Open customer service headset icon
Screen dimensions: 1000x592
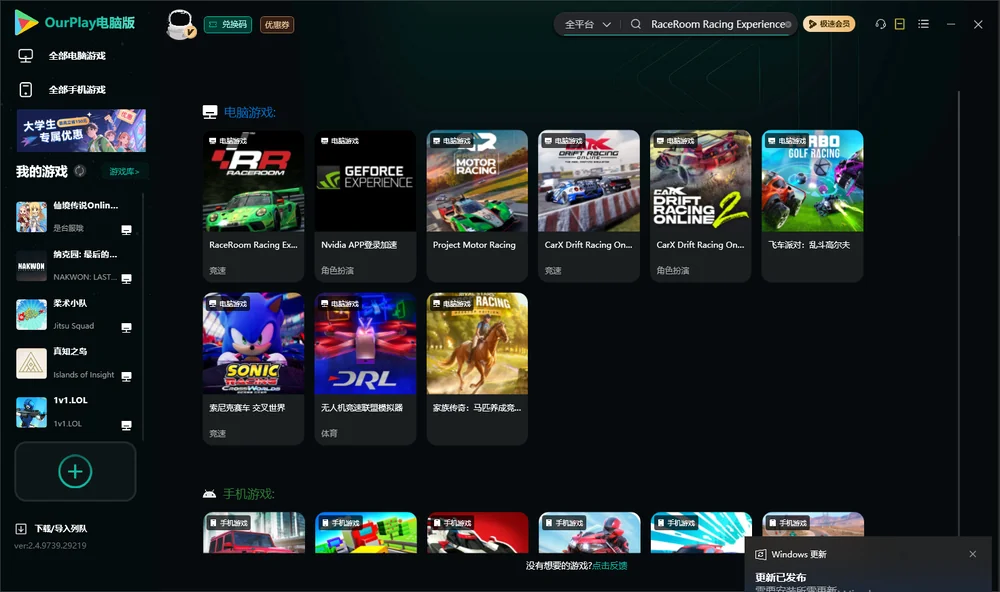click(x=880, y=24)
